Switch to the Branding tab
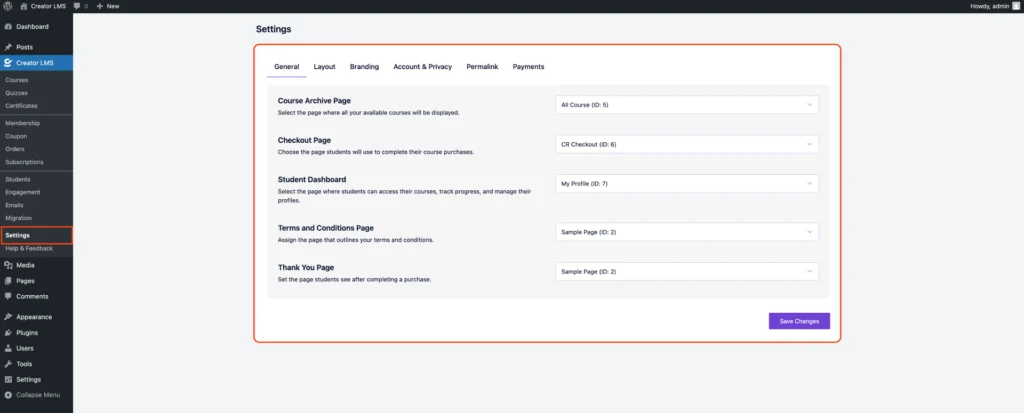This screenshot has width=1024, height=413. click(x=364, y=67)
